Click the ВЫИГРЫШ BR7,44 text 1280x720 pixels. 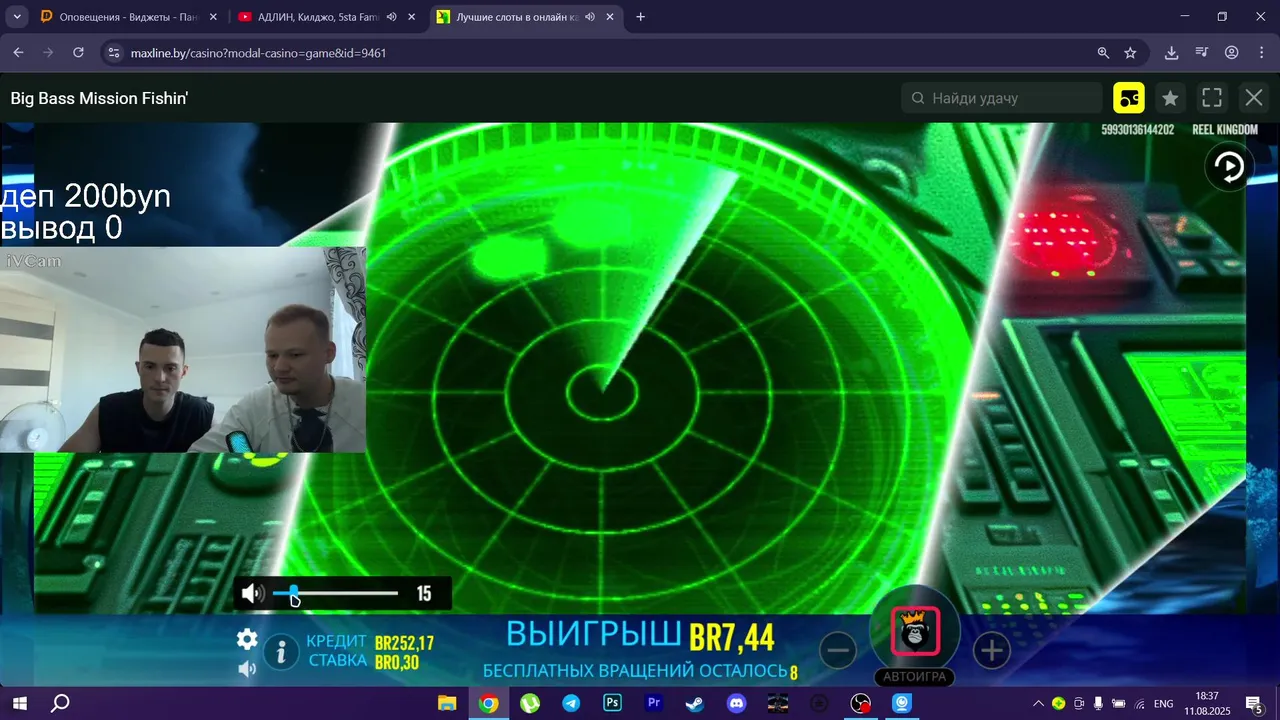coord(640,635)
